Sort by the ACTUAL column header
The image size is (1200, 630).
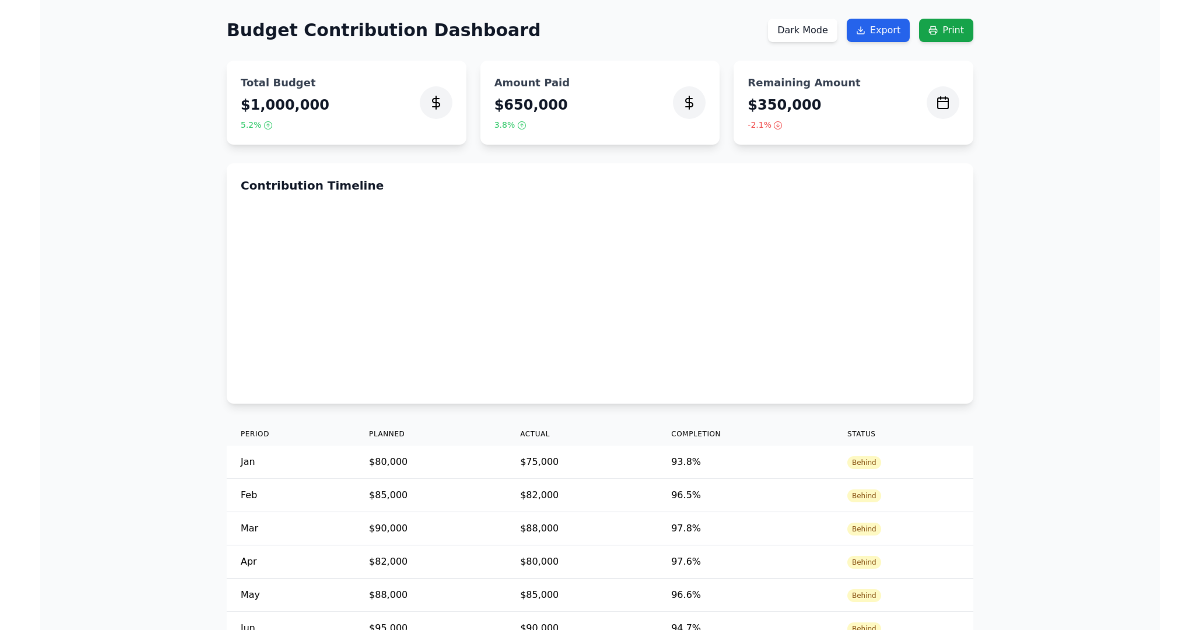(x=535, y=433)
